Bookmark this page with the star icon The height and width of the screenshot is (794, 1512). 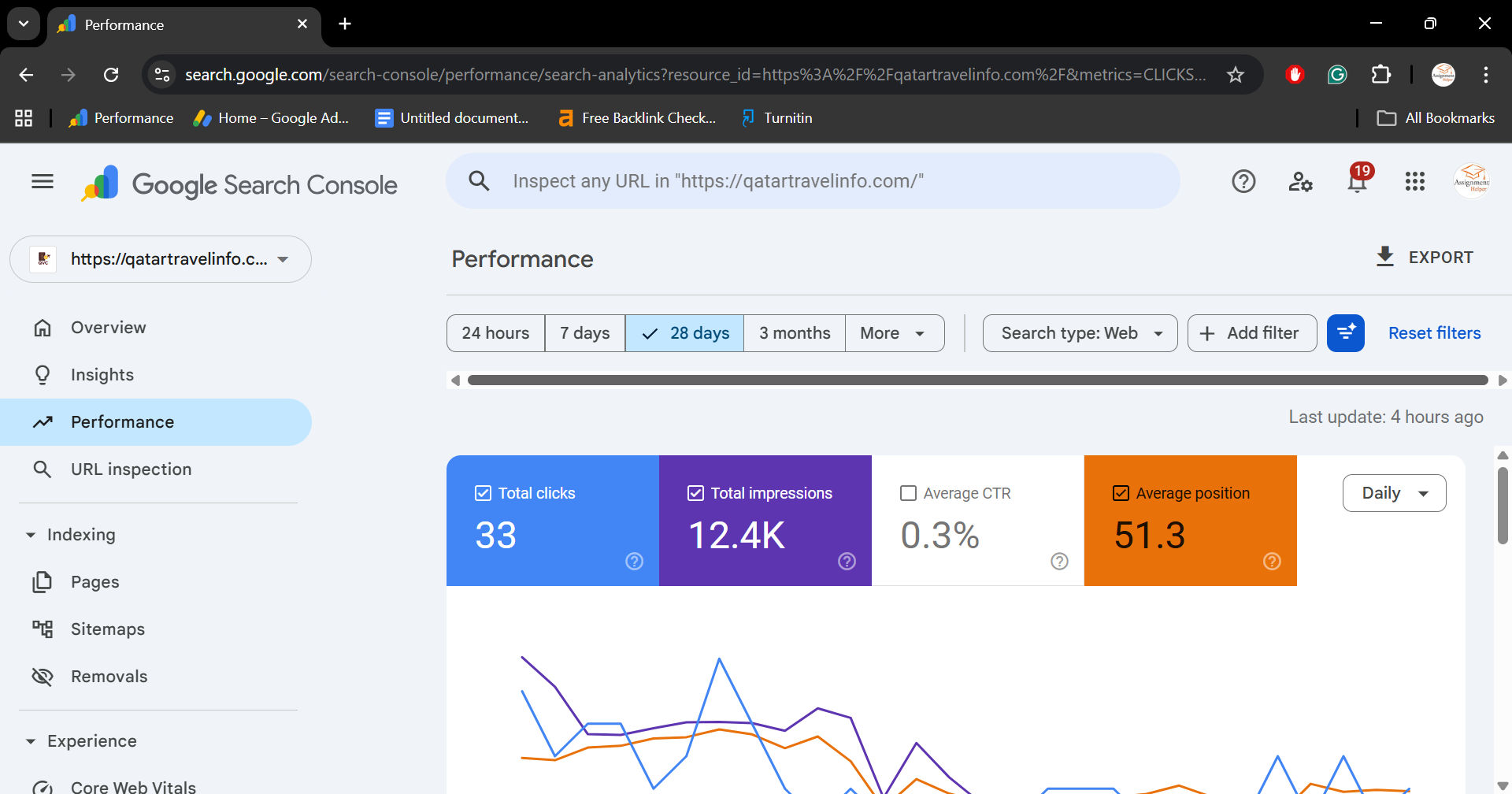pyautogui.click(x=1236, y=75)
